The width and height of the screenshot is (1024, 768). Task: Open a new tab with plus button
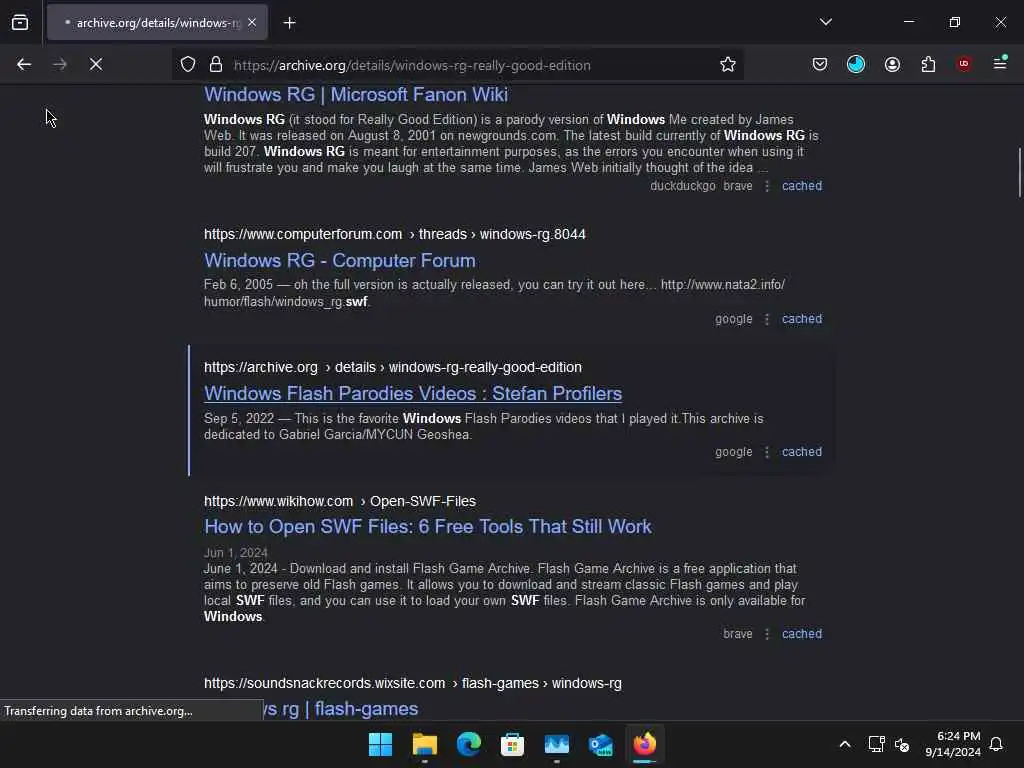tap(289, 23)
